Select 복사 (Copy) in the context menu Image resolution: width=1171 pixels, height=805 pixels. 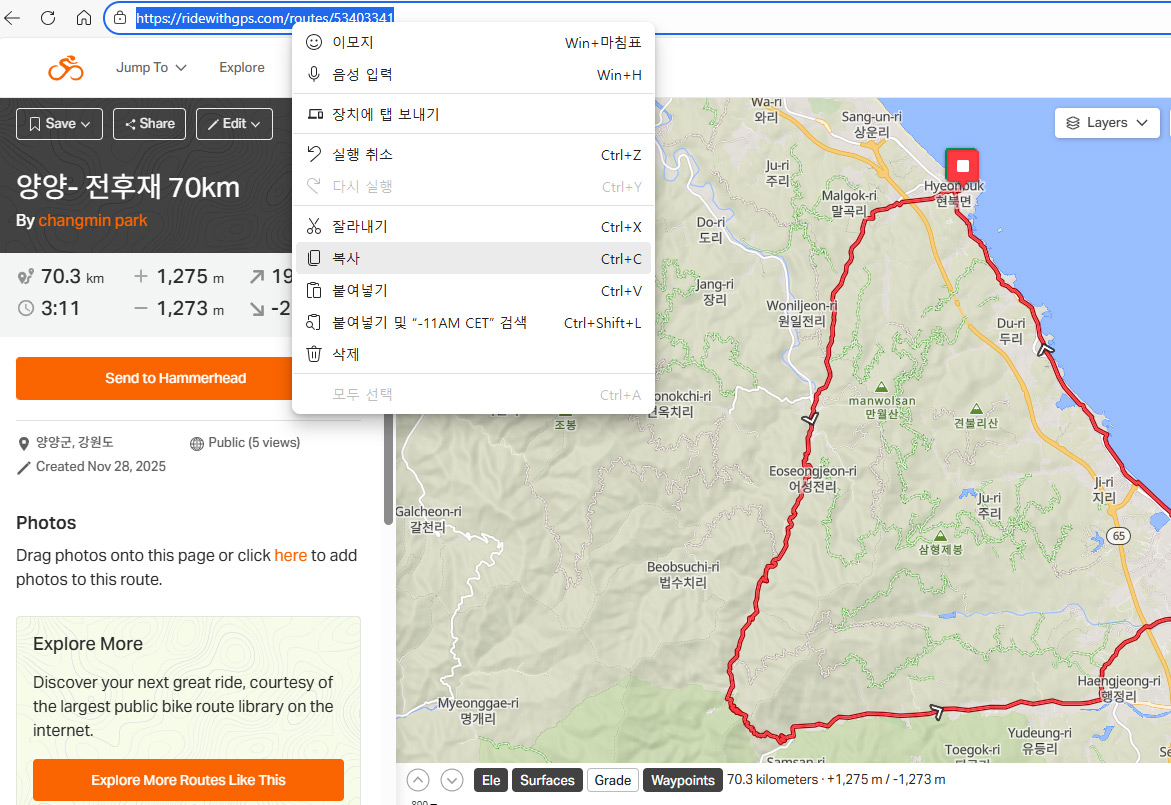(473, 258)
